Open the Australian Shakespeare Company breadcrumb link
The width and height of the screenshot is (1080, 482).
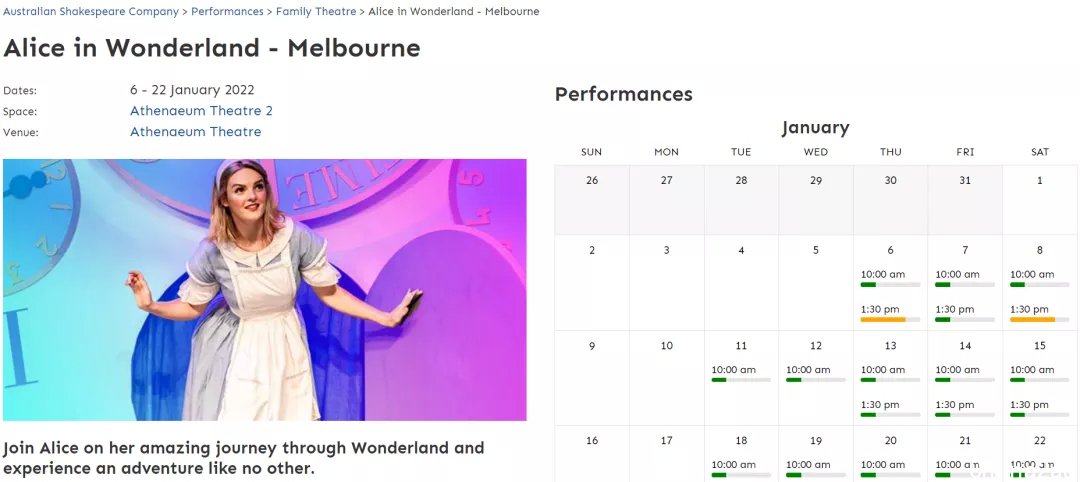coord(90,12)
